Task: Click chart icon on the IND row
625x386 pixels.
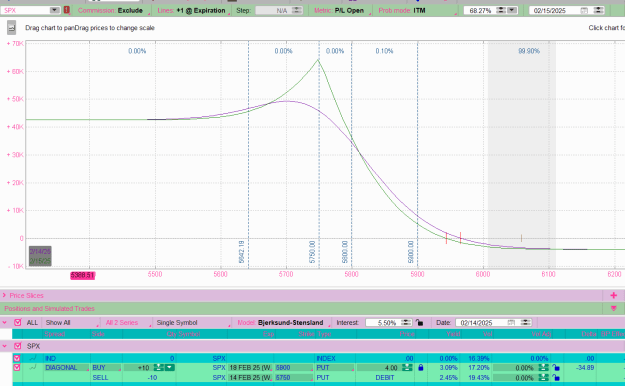Action: (x=33, y=358)
